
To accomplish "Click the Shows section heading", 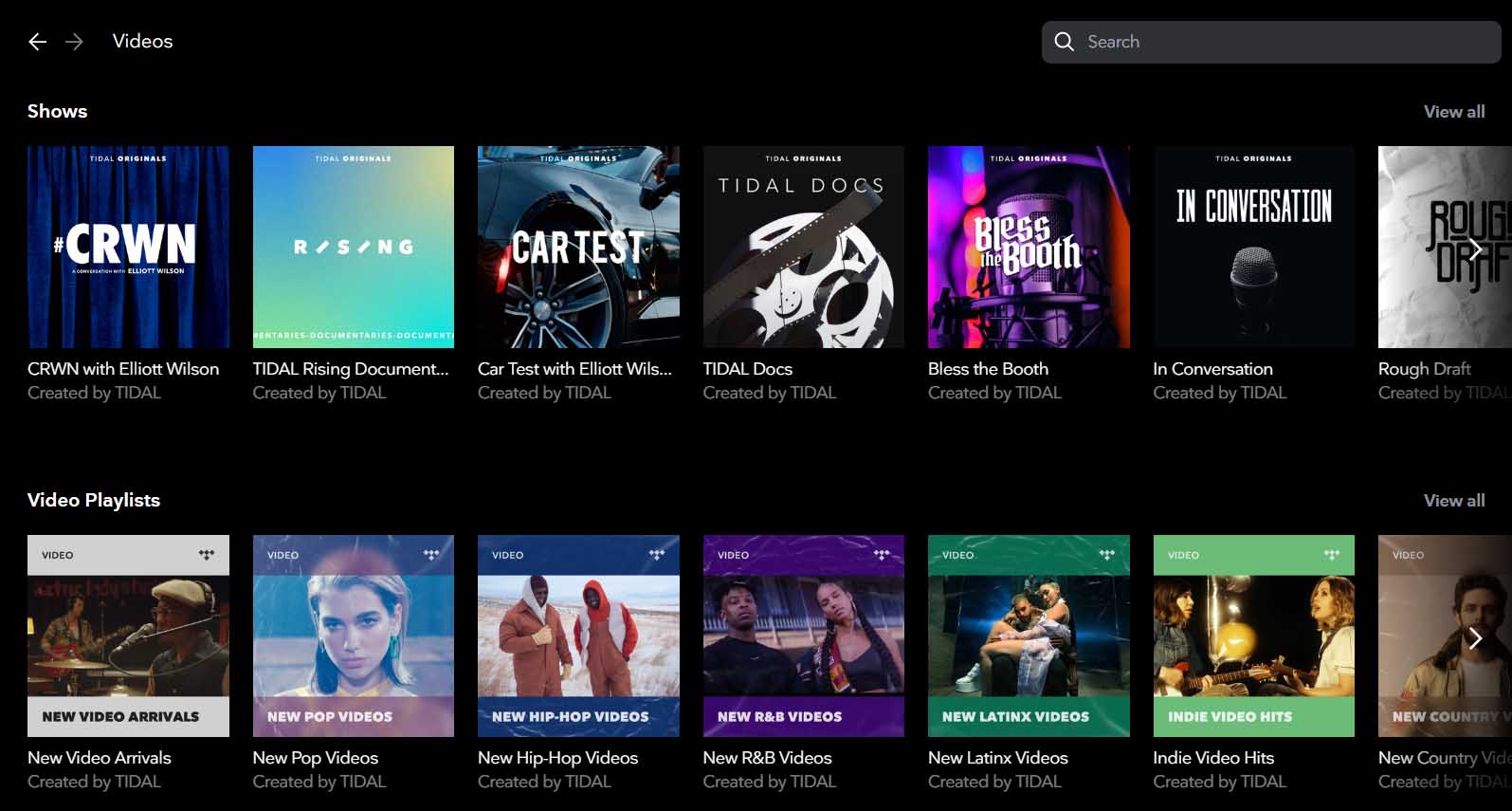I will (58, 112).
